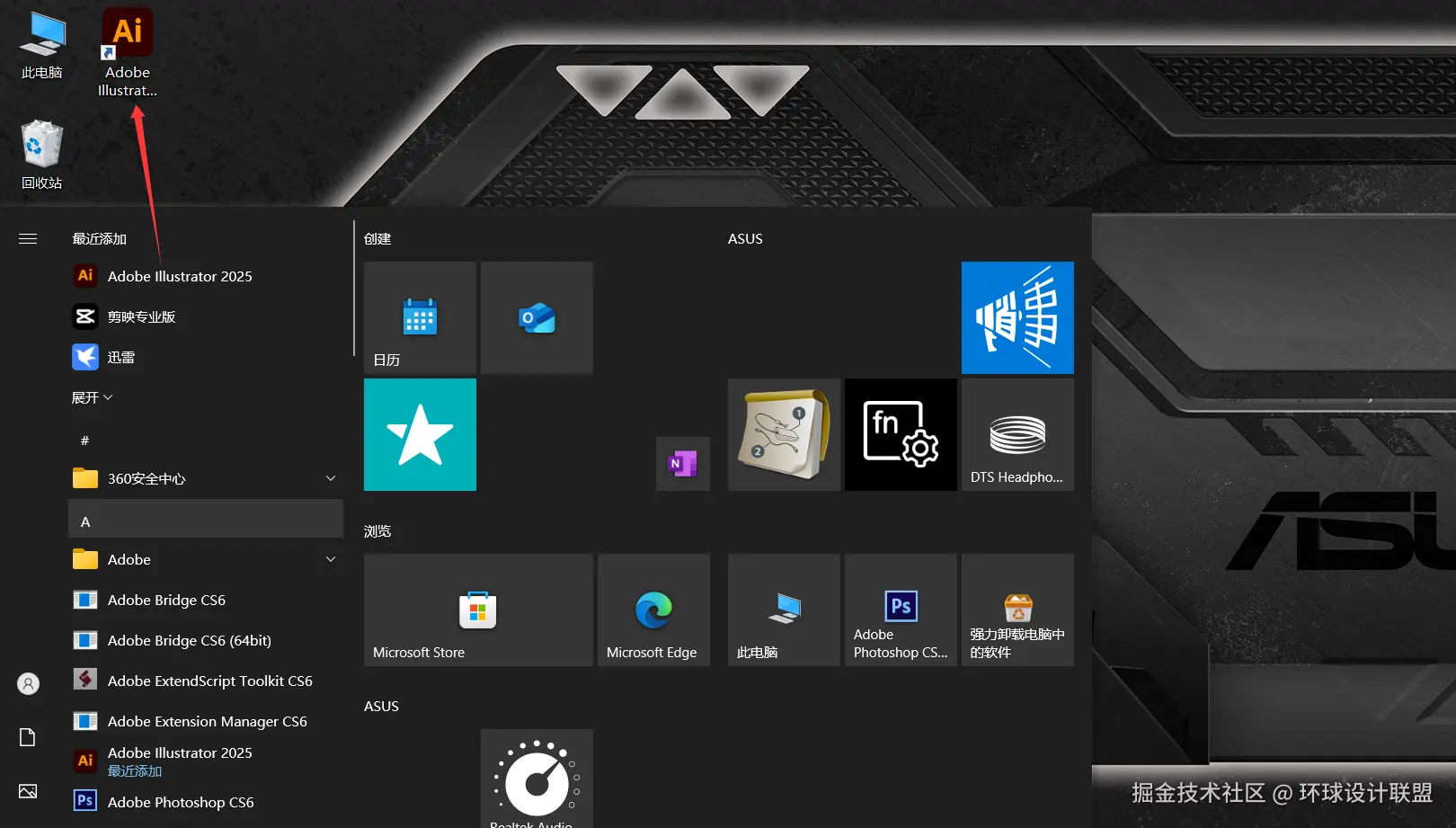Open the 此电脑 tile in 浏览 group
The image size is (1456, 828).
[784, 610]
